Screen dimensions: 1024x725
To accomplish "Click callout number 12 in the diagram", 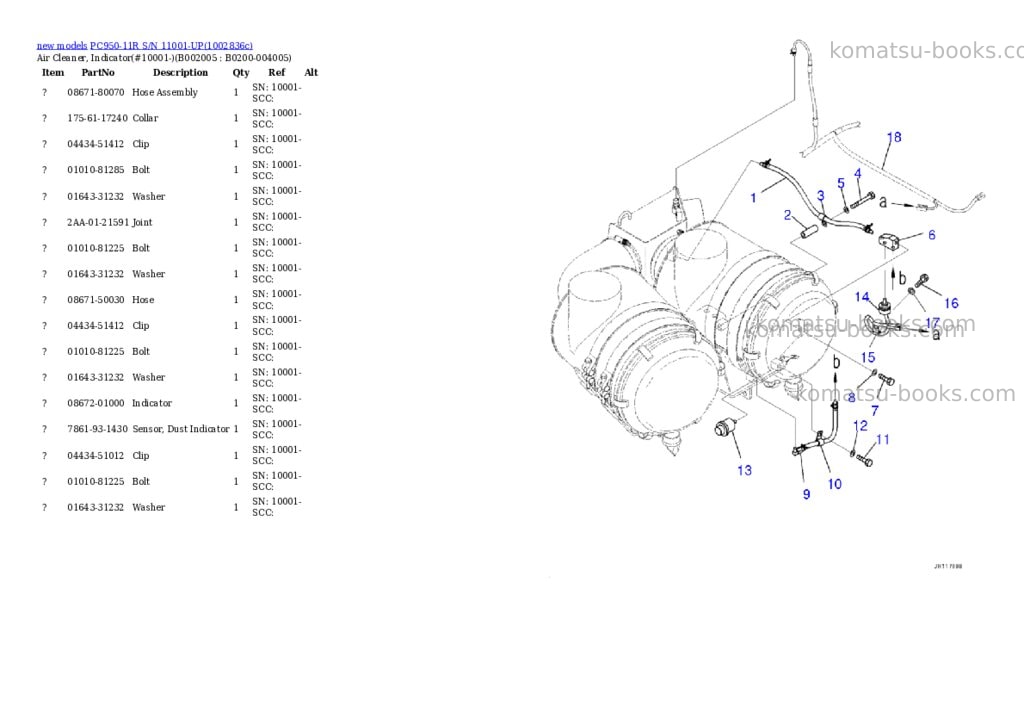I will 861,426.
